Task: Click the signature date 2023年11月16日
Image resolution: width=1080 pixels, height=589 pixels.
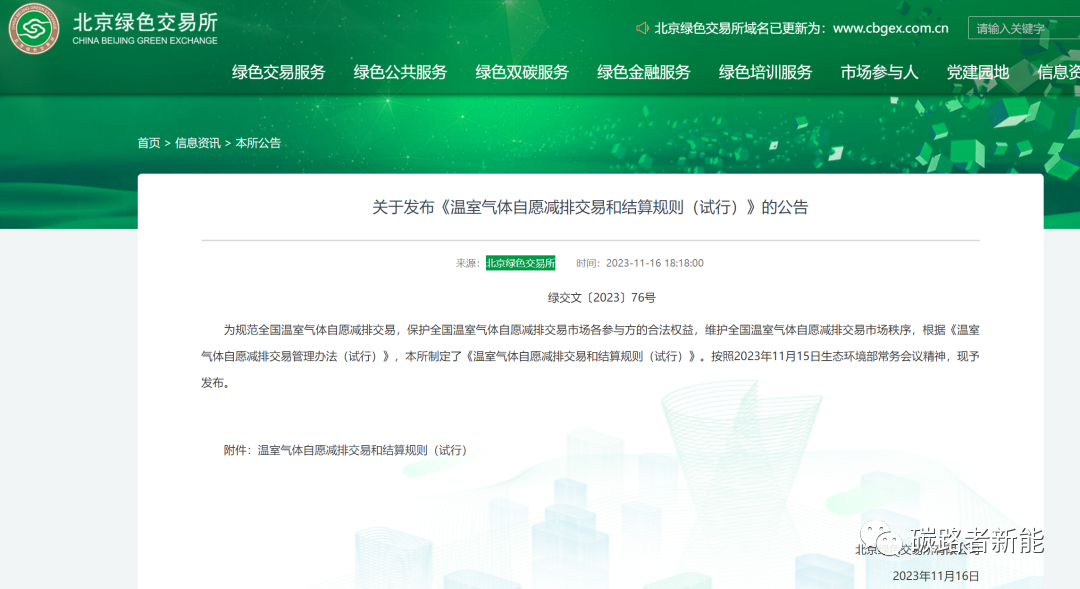Action: click(x=935, y=576)
